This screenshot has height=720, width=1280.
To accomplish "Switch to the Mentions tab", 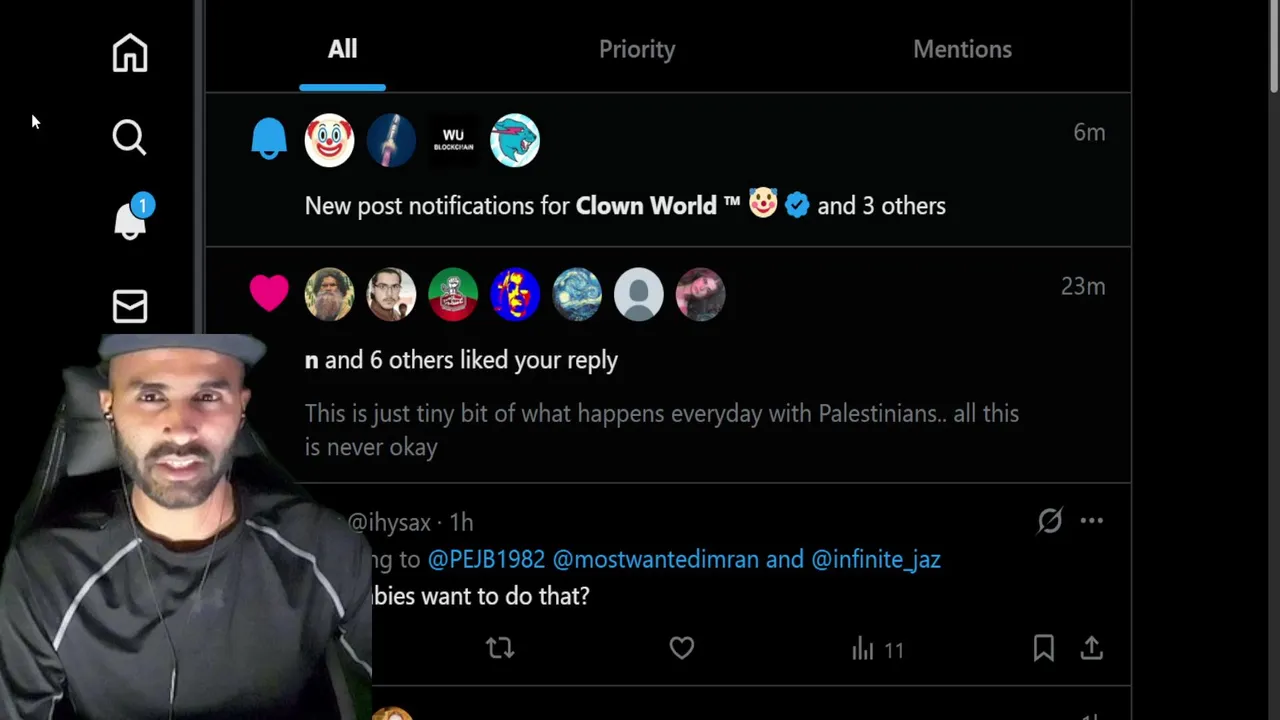I will pyautogui.click(x=962, y=49).
